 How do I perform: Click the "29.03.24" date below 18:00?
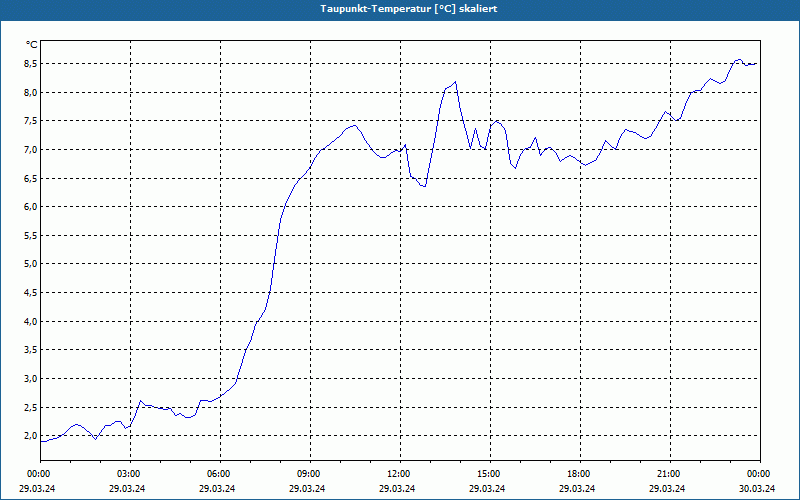[577, 488]
